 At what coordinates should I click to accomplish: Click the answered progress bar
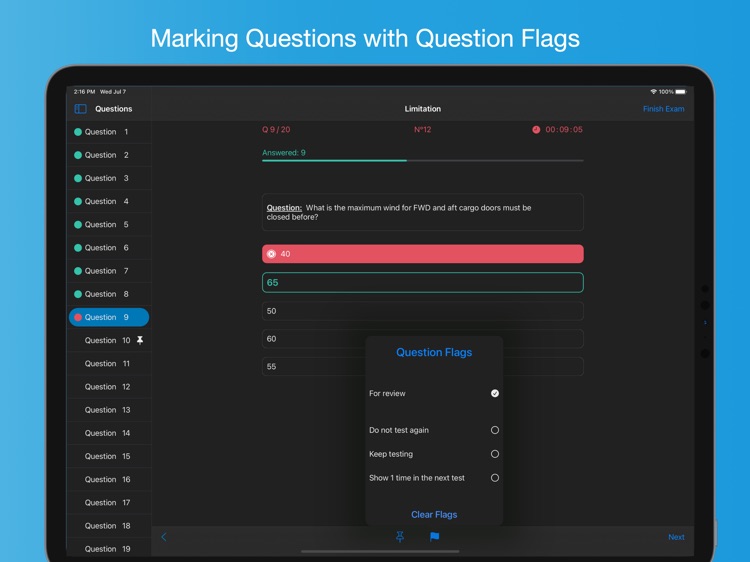click(x=423, y=161)
